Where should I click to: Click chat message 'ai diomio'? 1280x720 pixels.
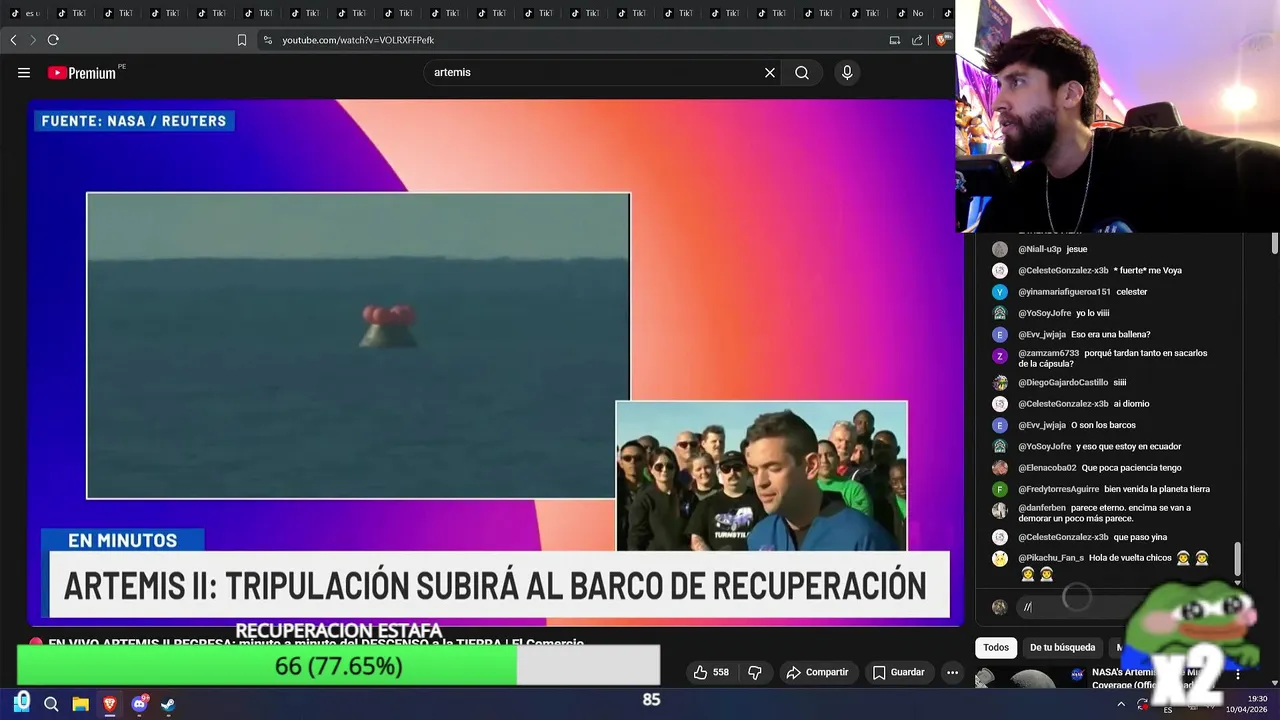(1131, 404)
